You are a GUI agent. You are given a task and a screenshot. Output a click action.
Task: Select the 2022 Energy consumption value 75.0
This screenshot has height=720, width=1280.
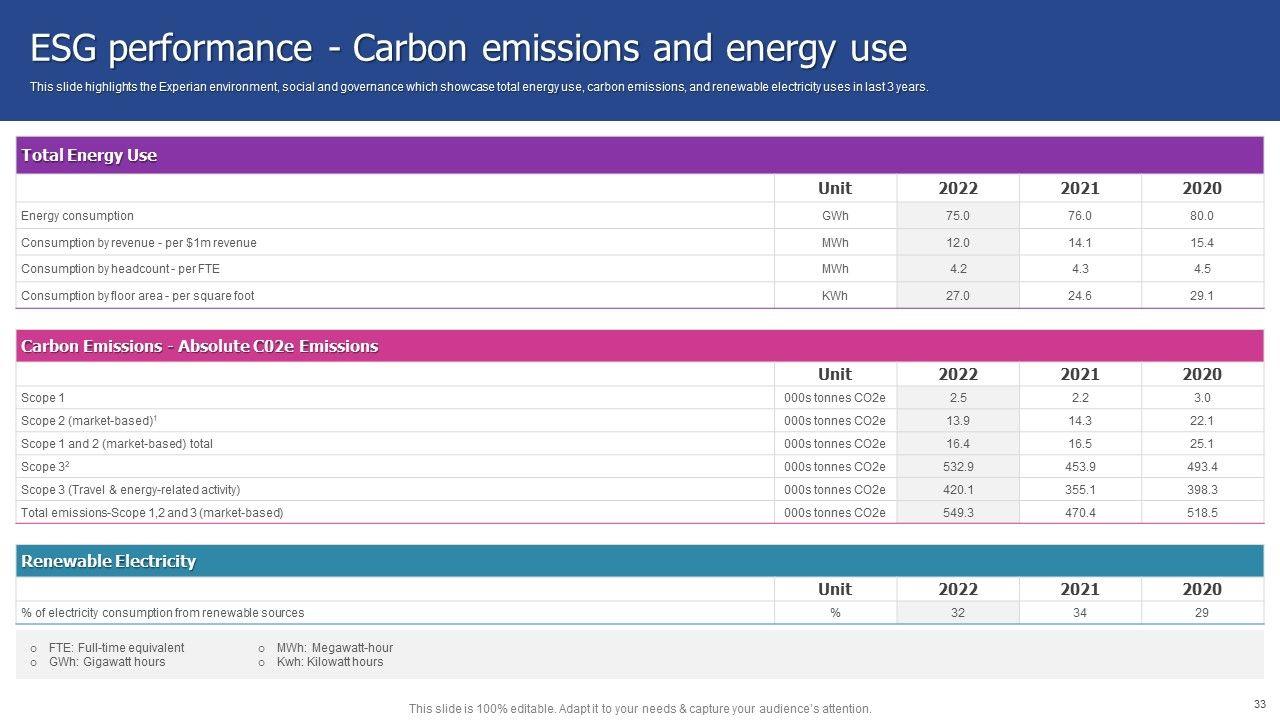tap(957, 216)
